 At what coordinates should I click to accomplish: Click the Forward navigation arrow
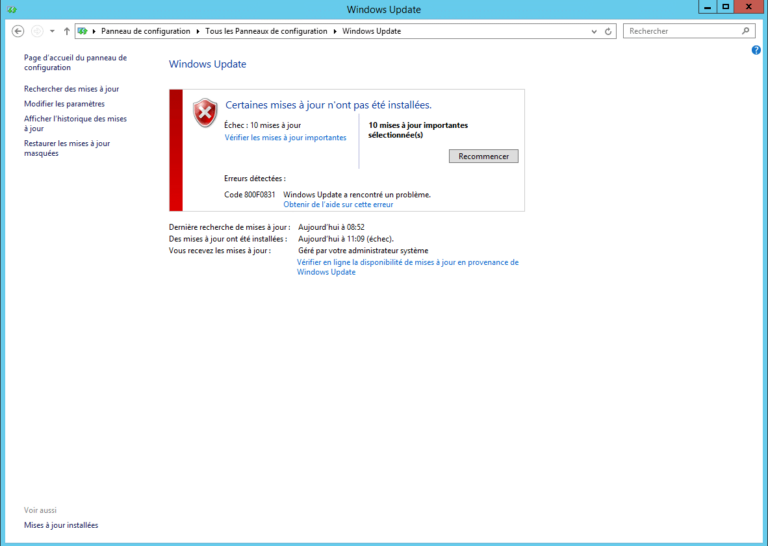[x=37, y=31]
